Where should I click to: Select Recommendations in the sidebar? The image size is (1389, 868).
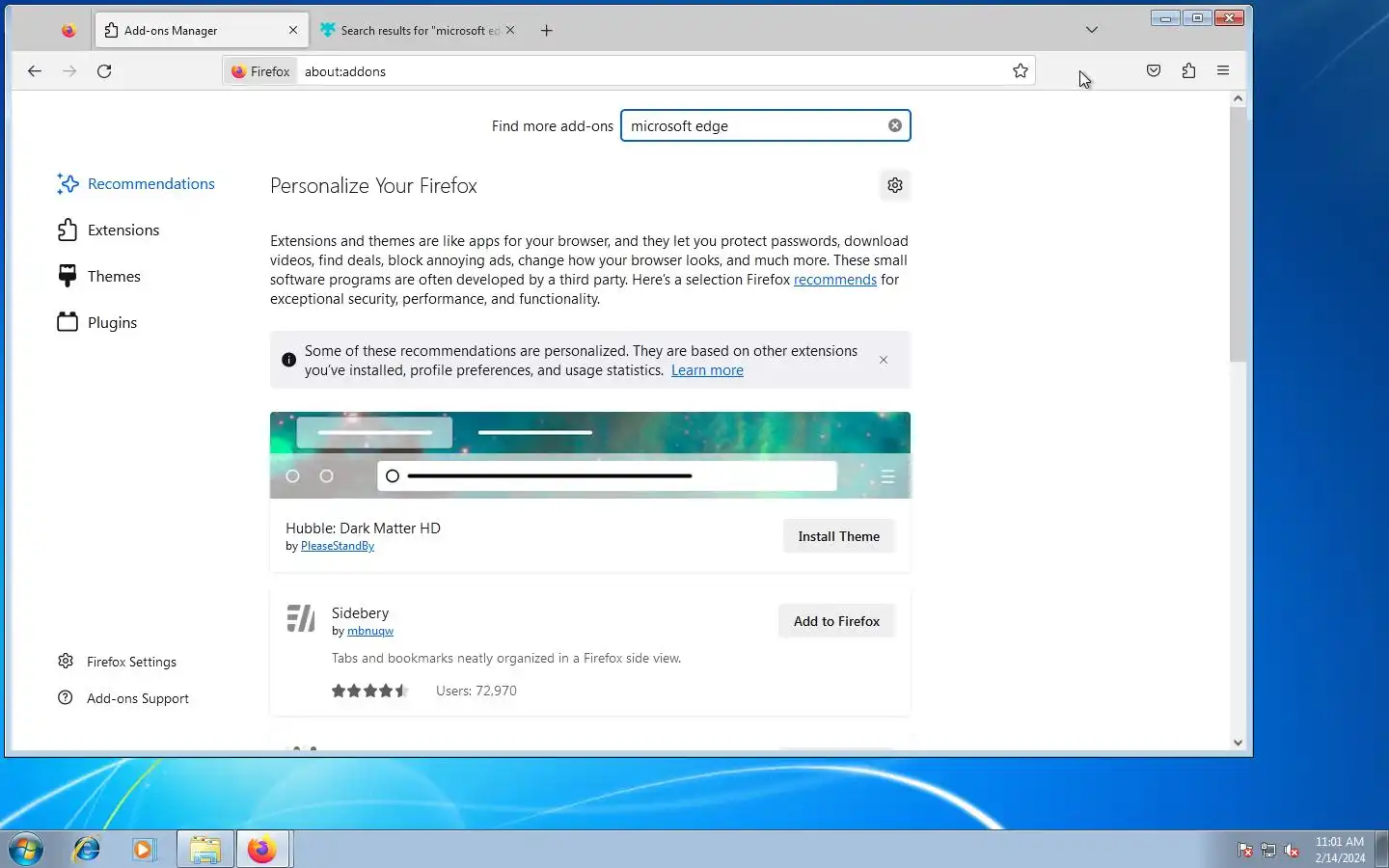coord(136,183)
